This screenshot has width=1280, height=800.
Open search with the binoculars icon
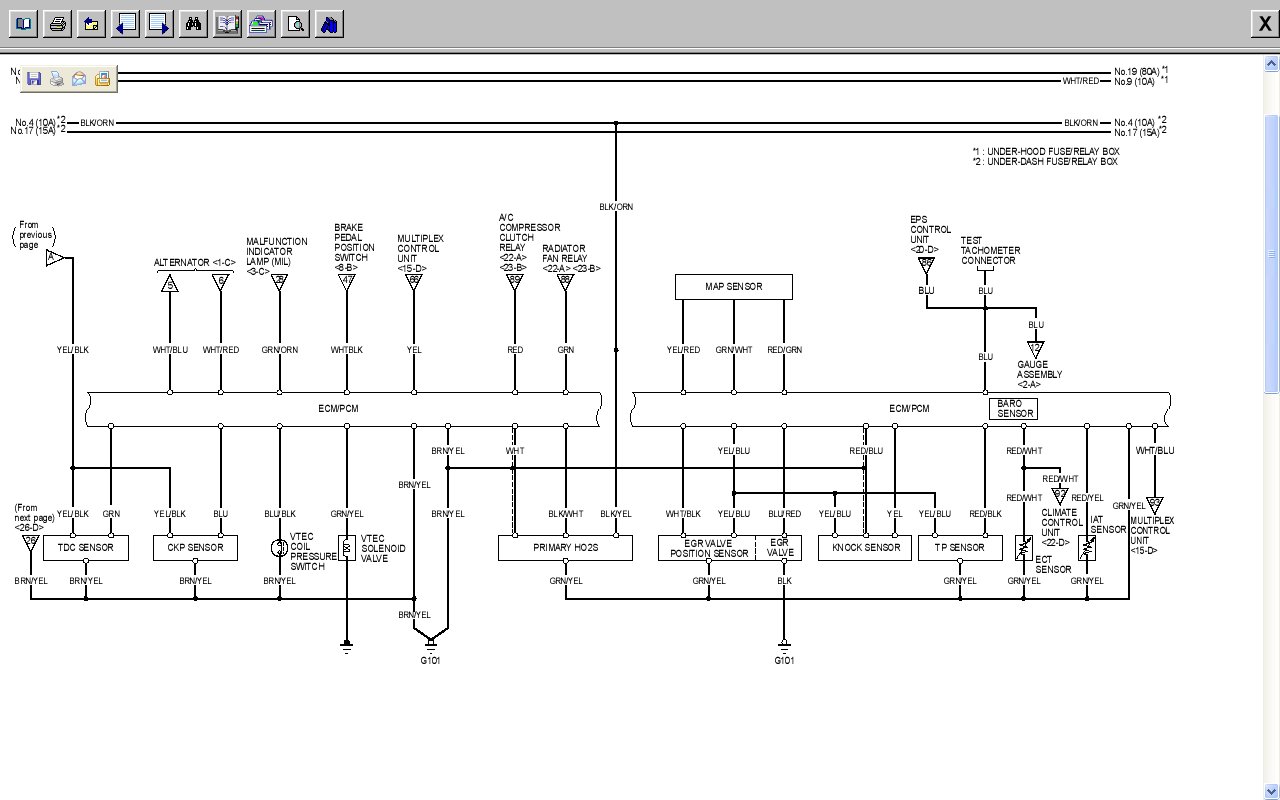click(193, 24)
